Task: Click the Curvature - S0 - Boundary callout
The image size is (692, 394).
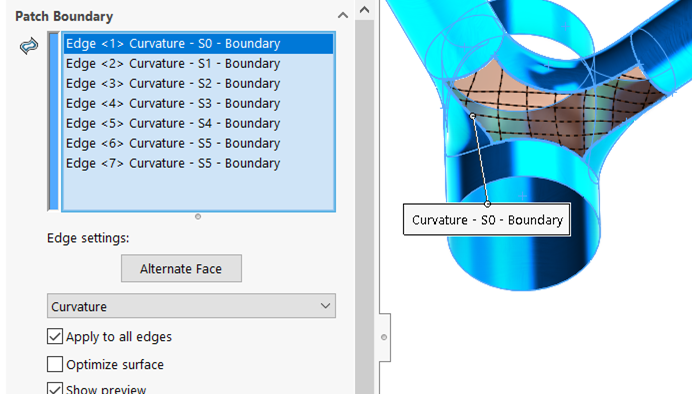Action: click(x=487, y=220)
